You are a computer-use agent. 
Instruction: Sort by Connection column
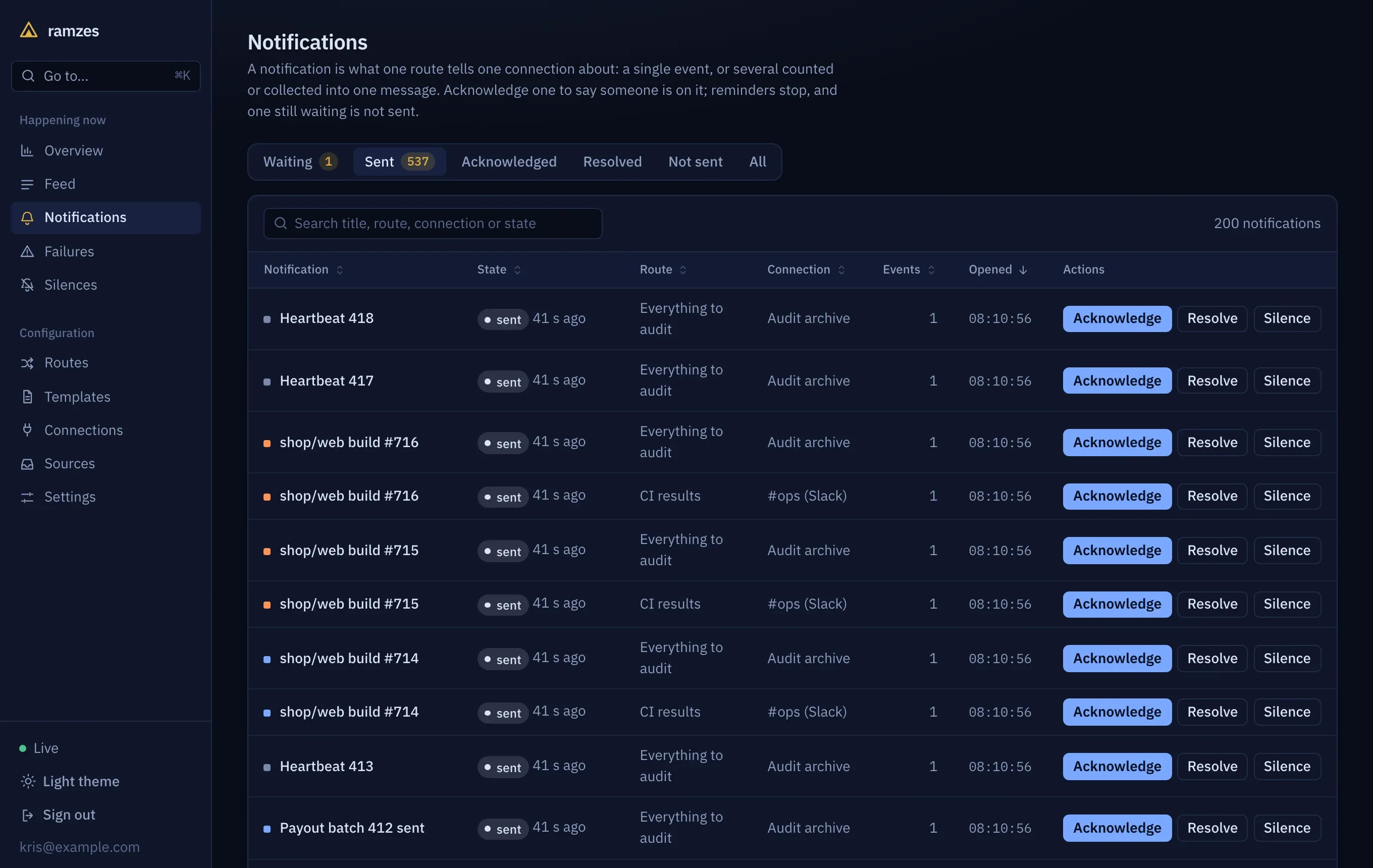(806, 269)
